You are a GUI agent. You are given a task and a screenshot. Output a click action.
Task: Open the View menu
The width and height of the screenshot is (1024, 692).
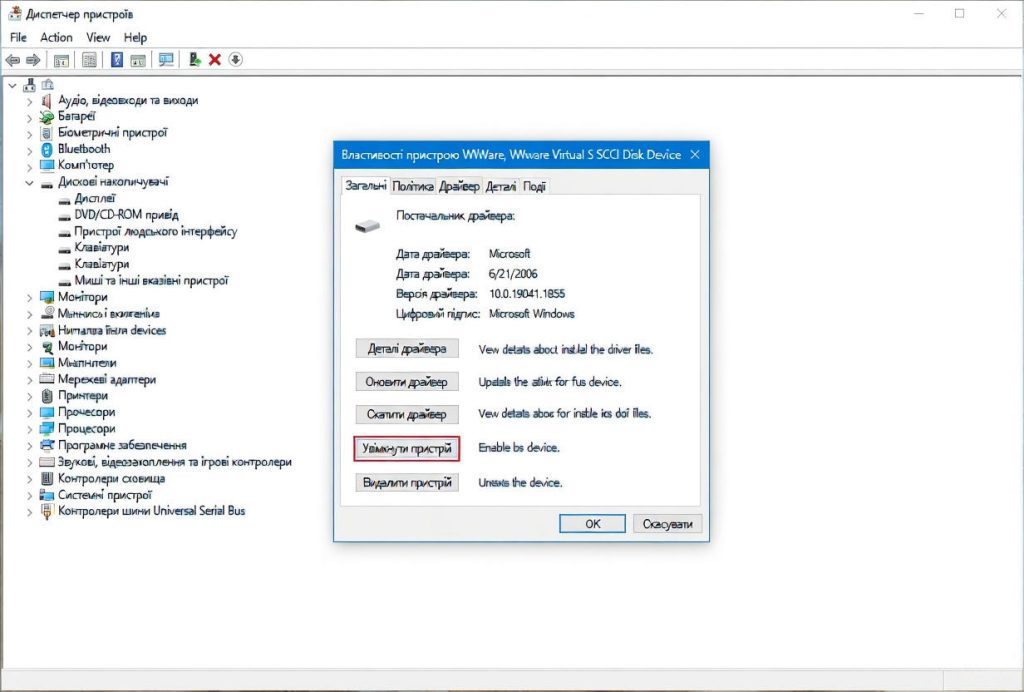coord(98,38)
